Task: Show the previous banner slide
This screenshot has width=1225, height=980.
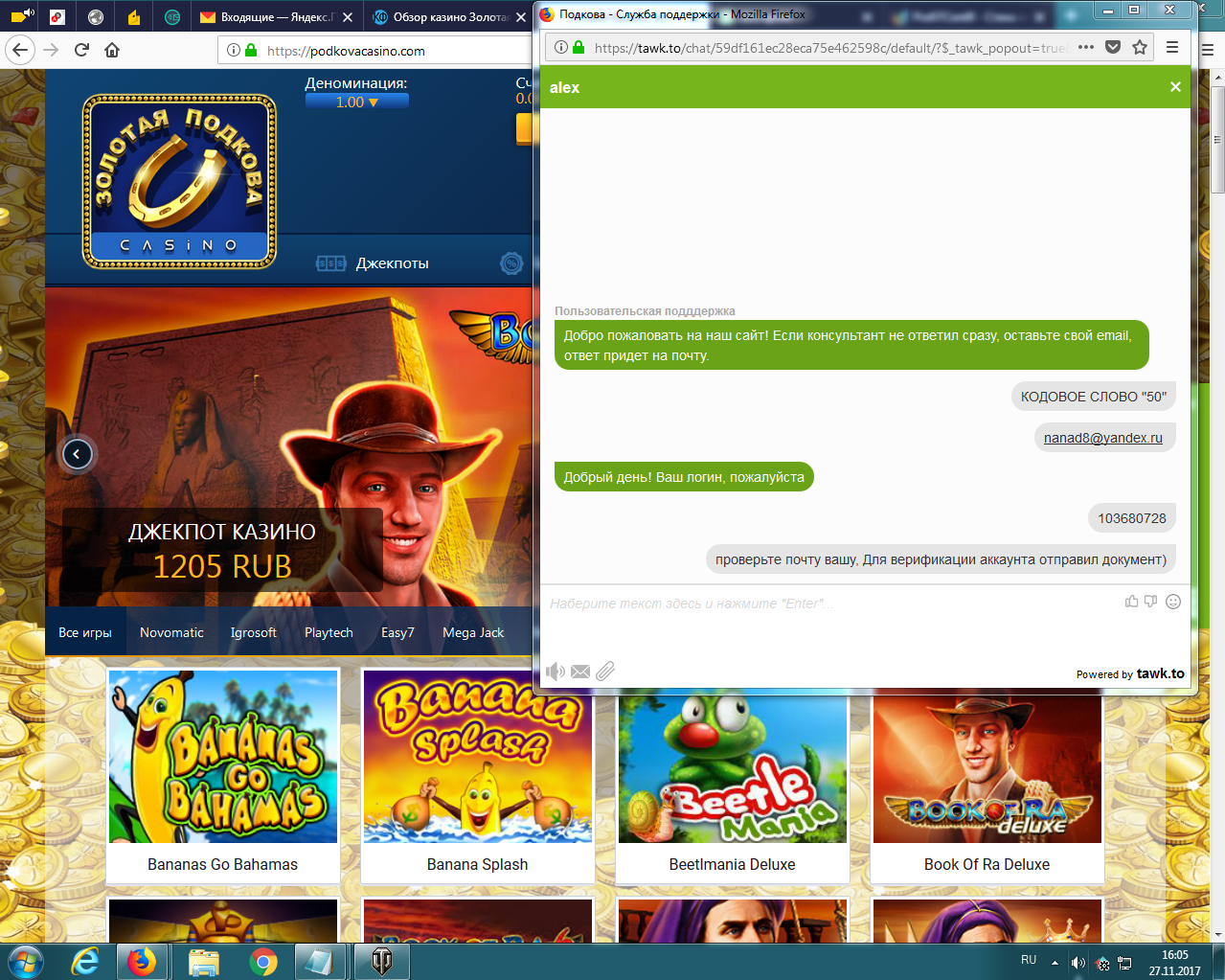Action: click(78, 454)
